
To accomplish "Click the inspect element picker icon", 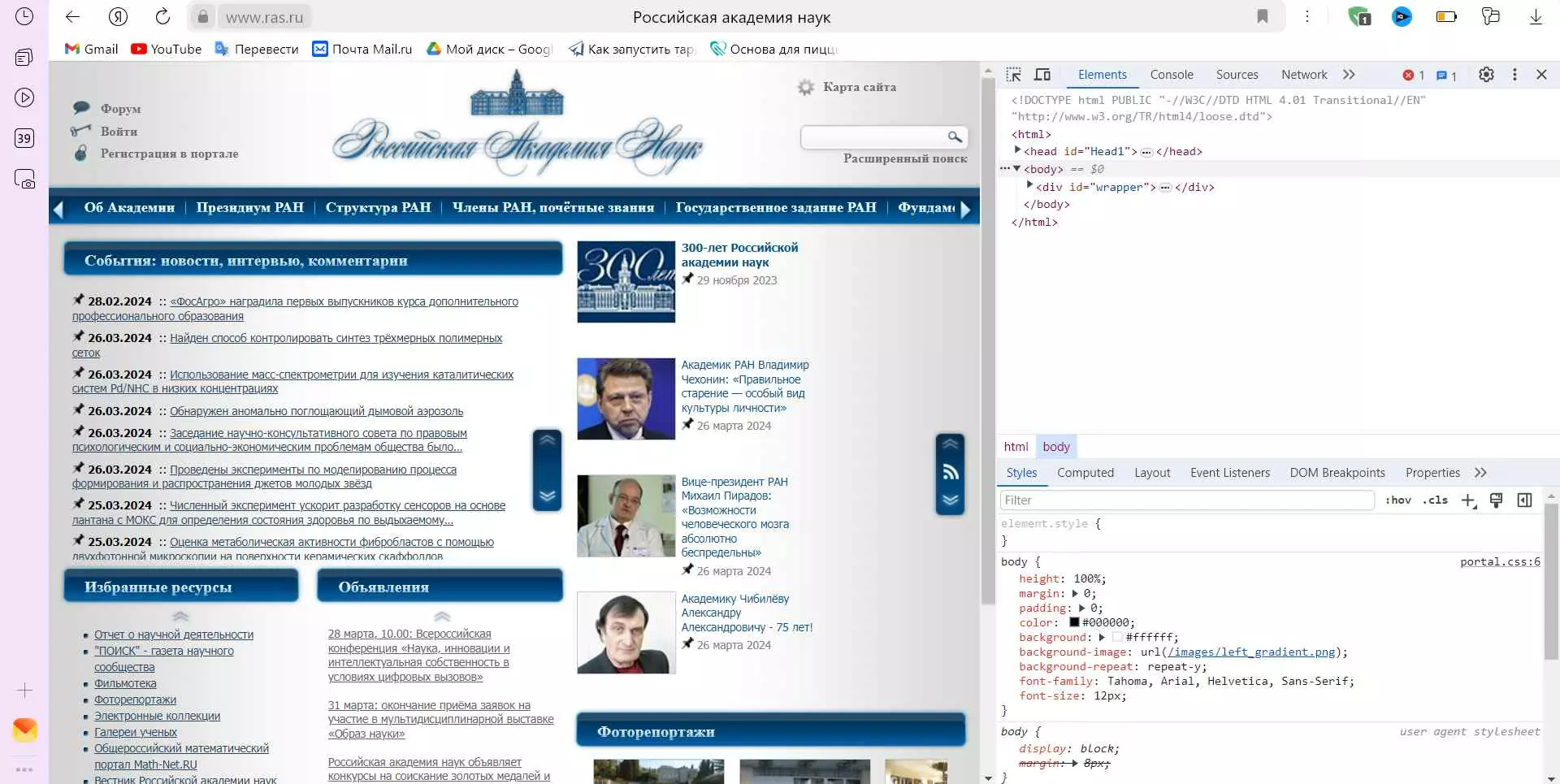I will click(x=1013, y=75).
